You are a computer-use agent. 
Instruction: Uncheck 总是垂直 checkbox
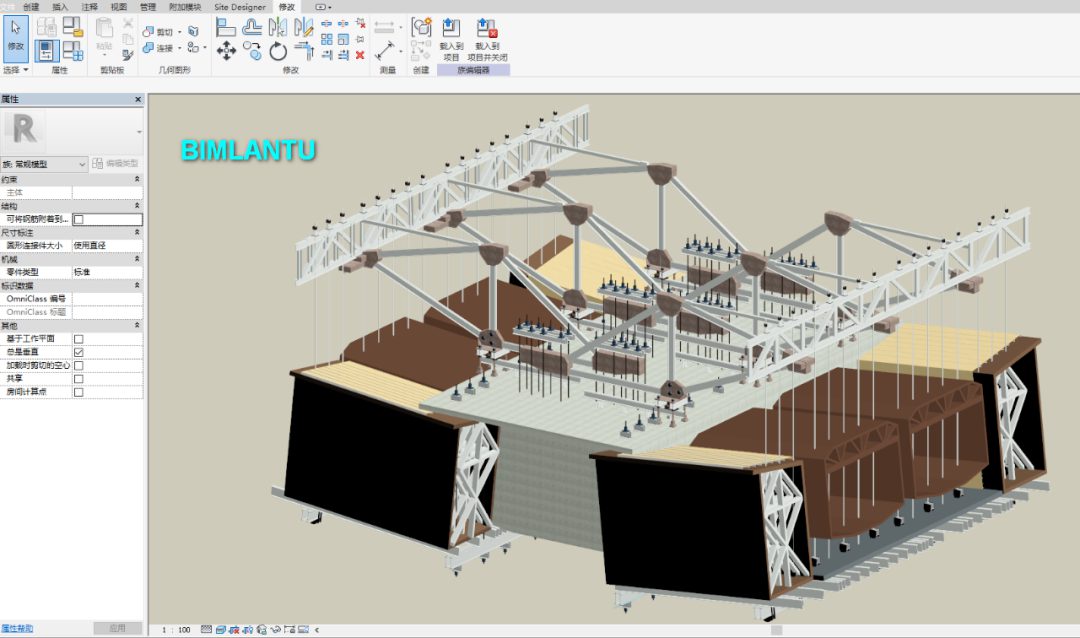(79, 352)
